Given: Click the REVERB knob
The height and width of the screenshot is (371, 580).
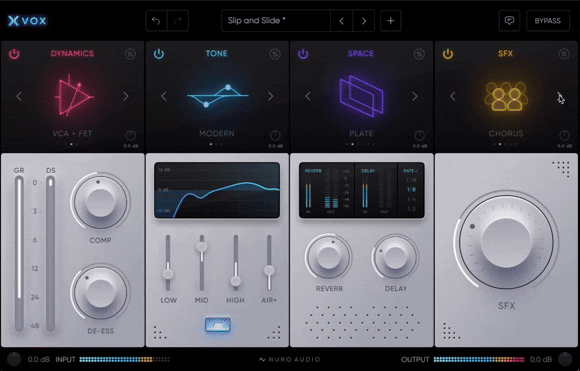Looking at the screenshot, I should click(x=328, y=257).
